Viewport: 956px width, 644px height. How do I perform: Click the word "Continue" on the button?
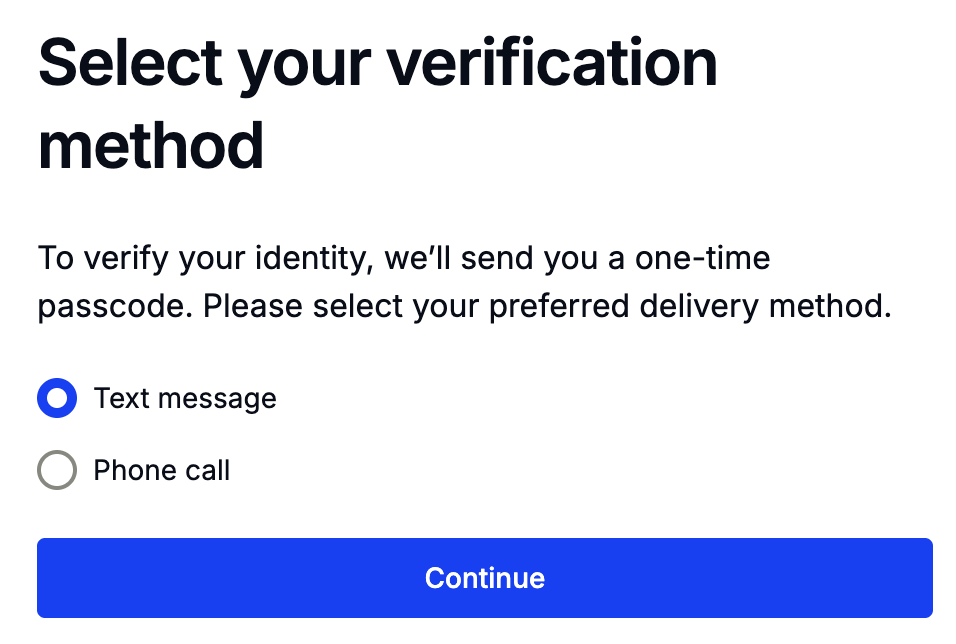485,578
